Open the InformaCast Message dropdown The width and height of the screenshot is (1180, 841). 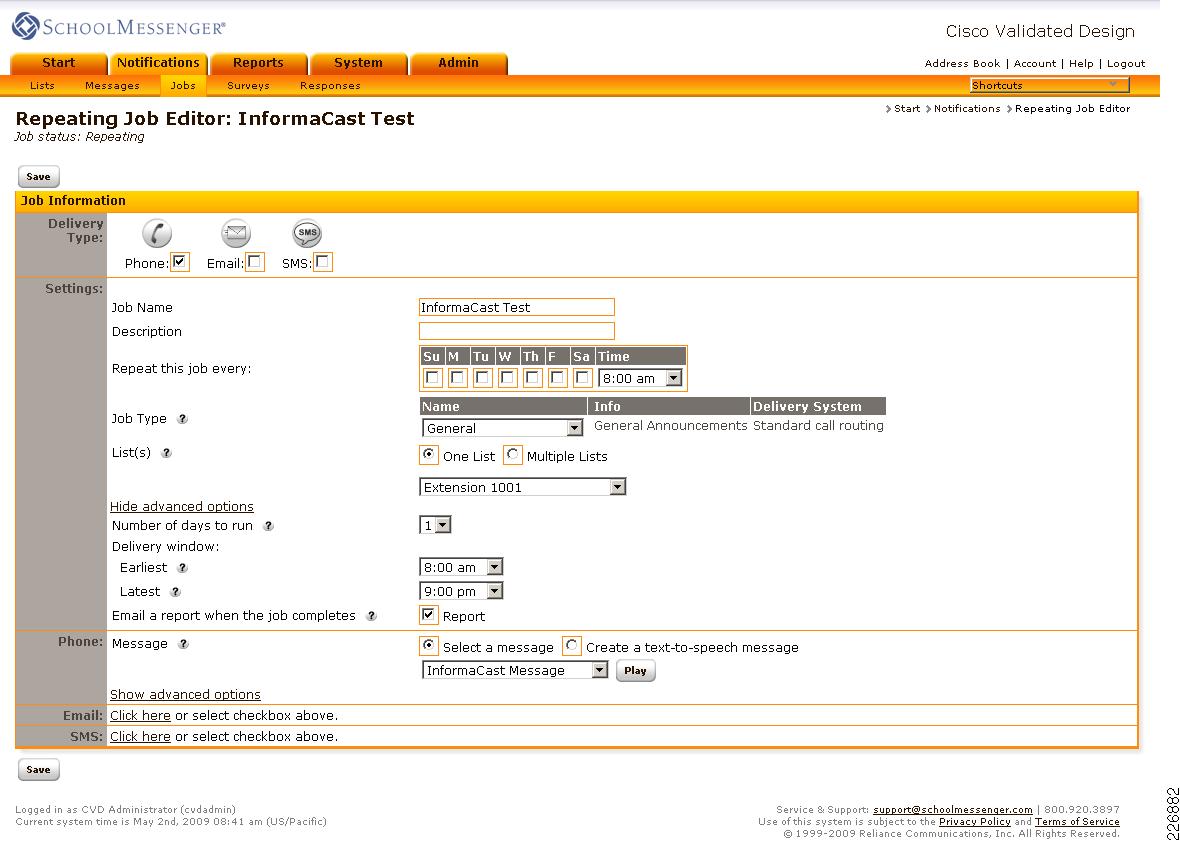coord(515,670)
